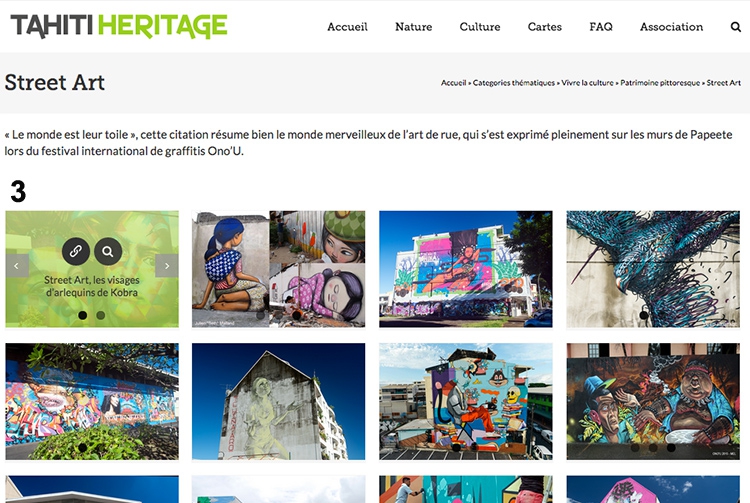Click 'Categories thématiques' breadcrumb link
Image resolution: width=750 pixels, height=503 pixels.
tap(514, 83)
